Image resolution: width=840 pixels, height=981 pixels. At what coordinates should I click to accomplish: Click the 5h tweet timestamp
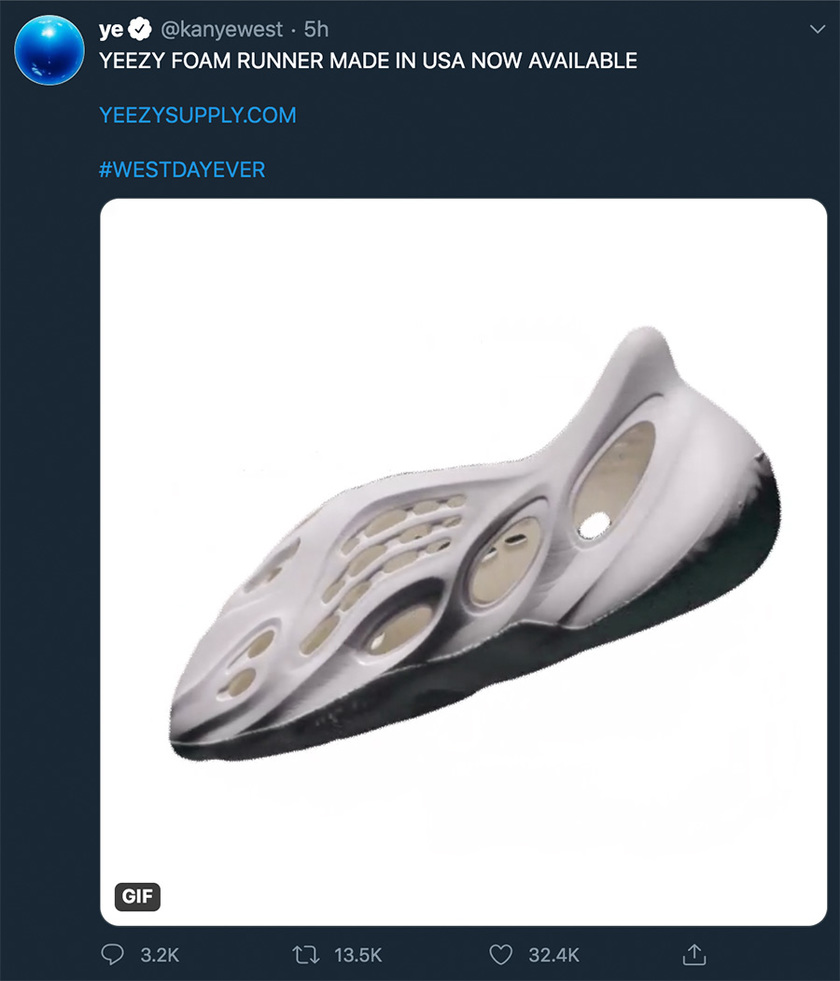316,31
